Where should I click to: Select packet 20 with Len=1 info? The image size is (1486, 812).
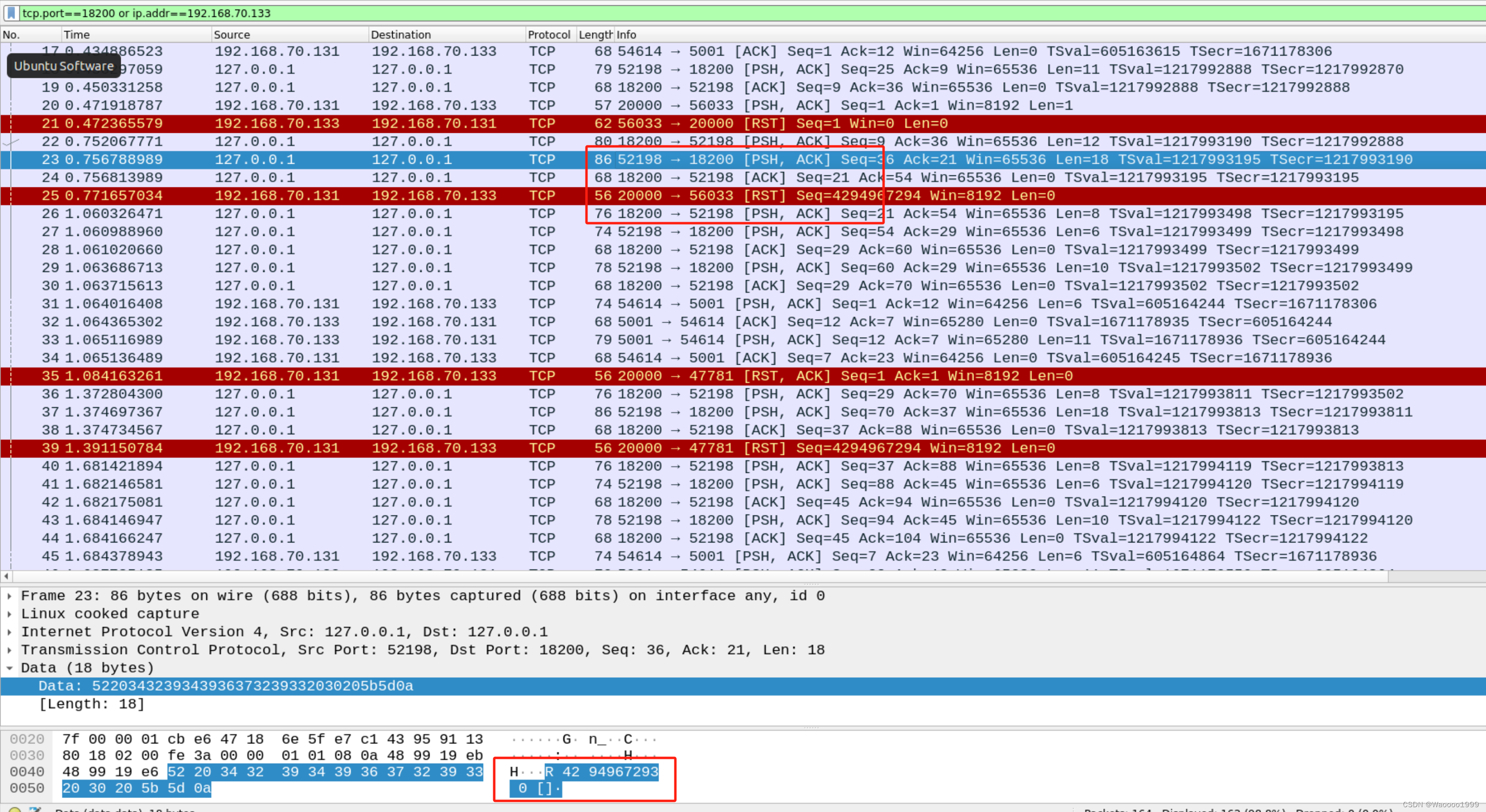(x=743, y=105)
